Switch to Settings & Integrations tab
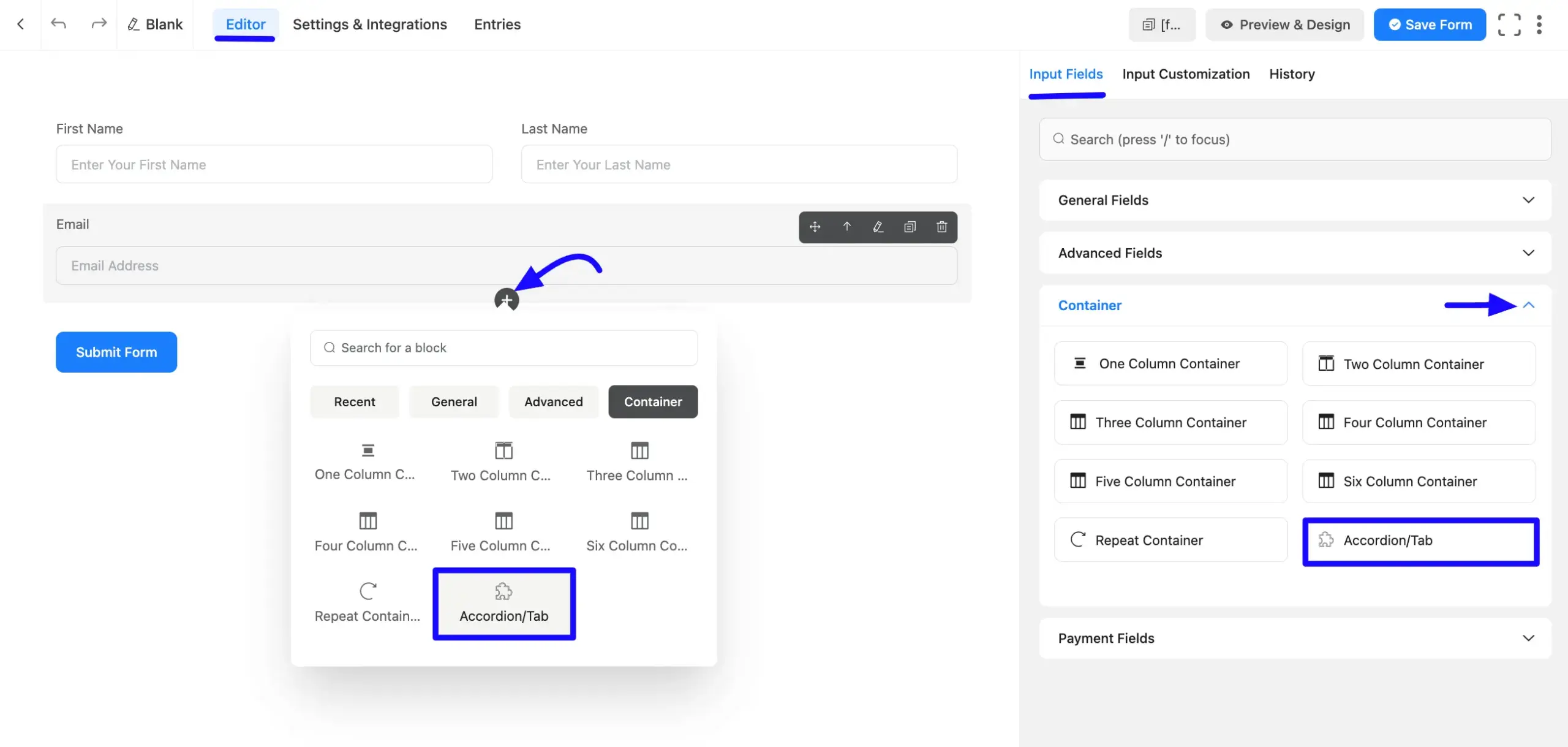The width and height of the screenshot is (1568, 747). [369, 25]
